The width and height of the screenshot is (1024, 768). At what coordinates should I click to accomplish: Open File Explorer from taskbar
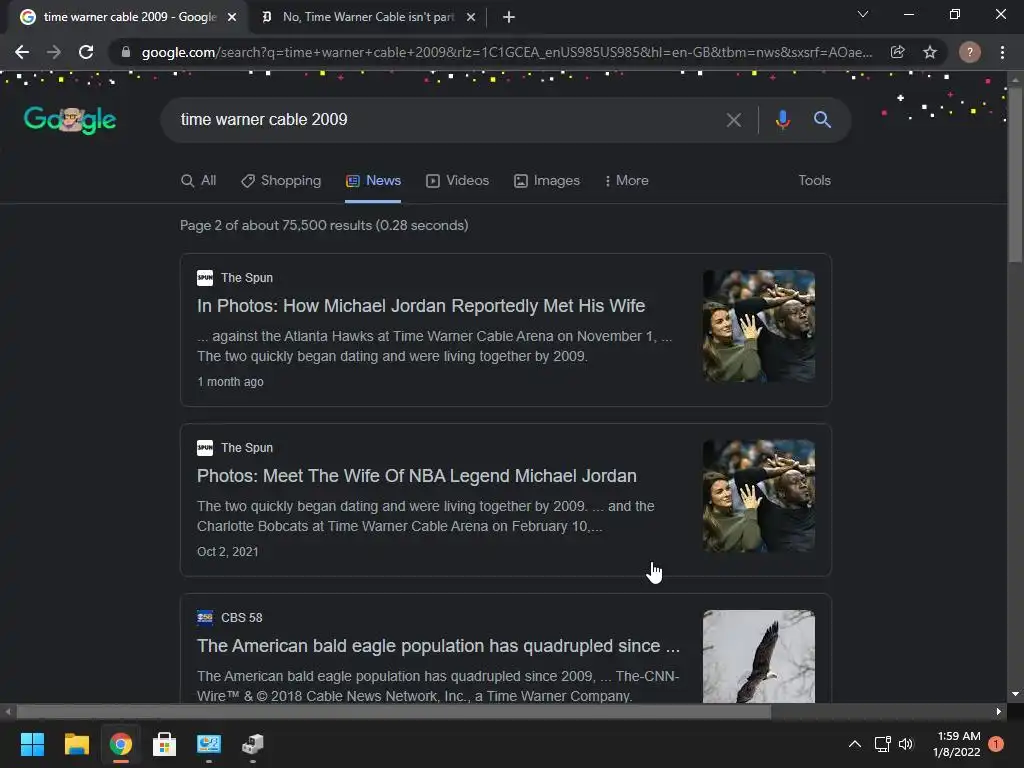click(76, 744)
